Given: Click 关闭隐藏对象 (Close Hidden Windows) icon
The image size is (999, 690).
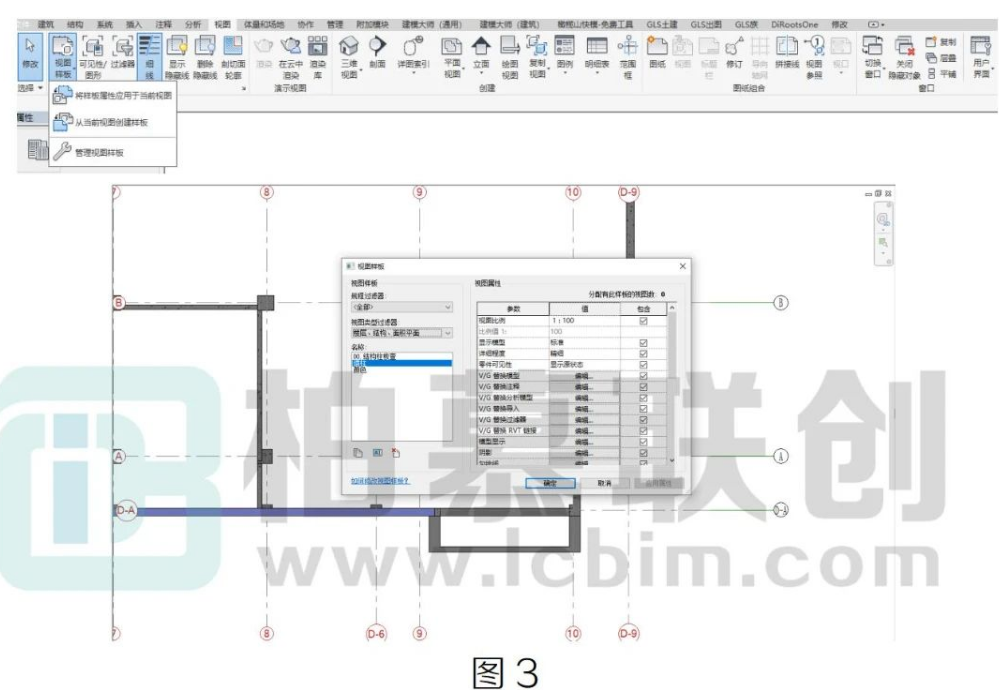Looking at the screenshot, I should [x=904, y=46].
